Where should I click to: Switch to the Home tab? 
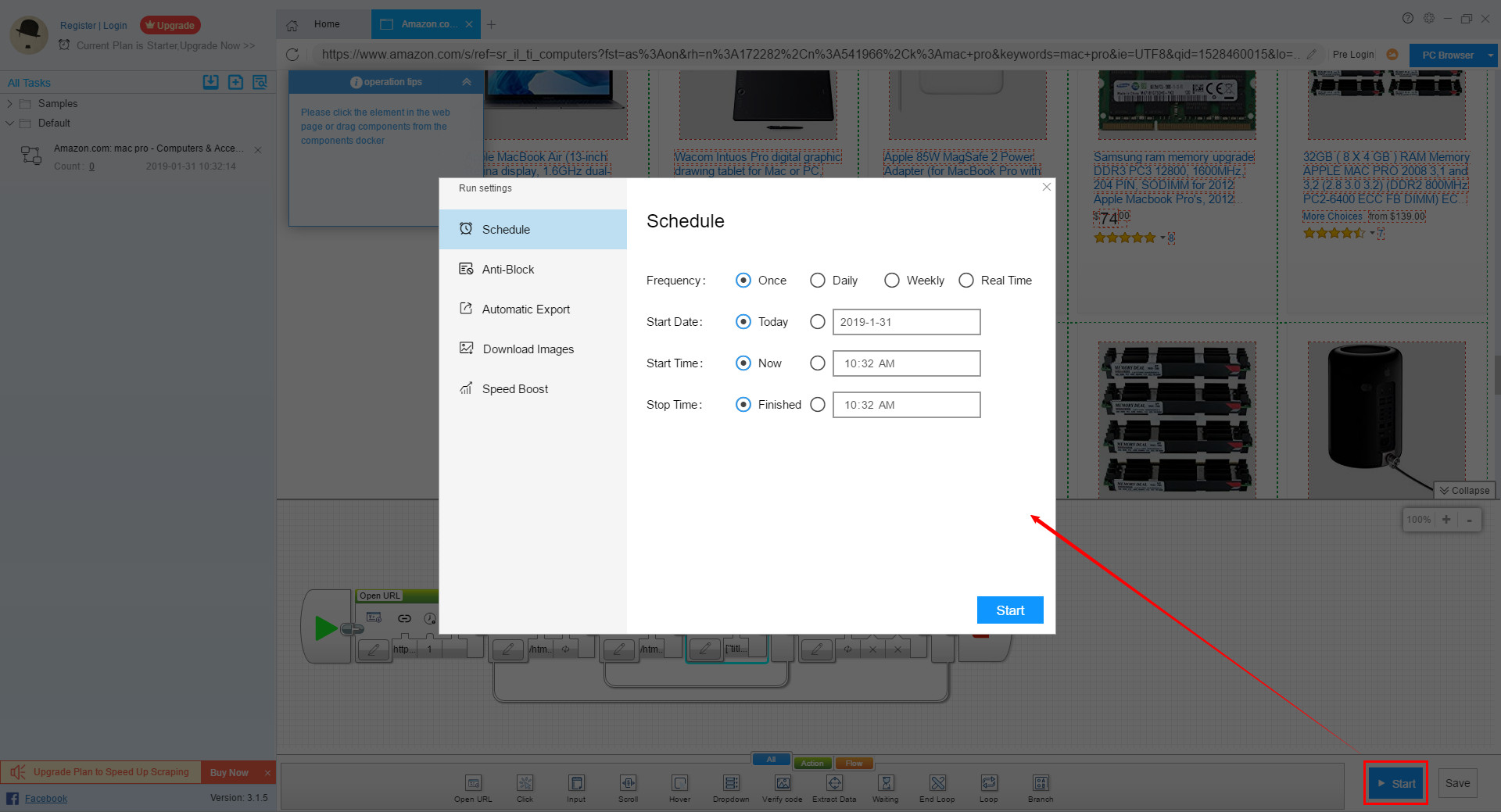[326, 24]
